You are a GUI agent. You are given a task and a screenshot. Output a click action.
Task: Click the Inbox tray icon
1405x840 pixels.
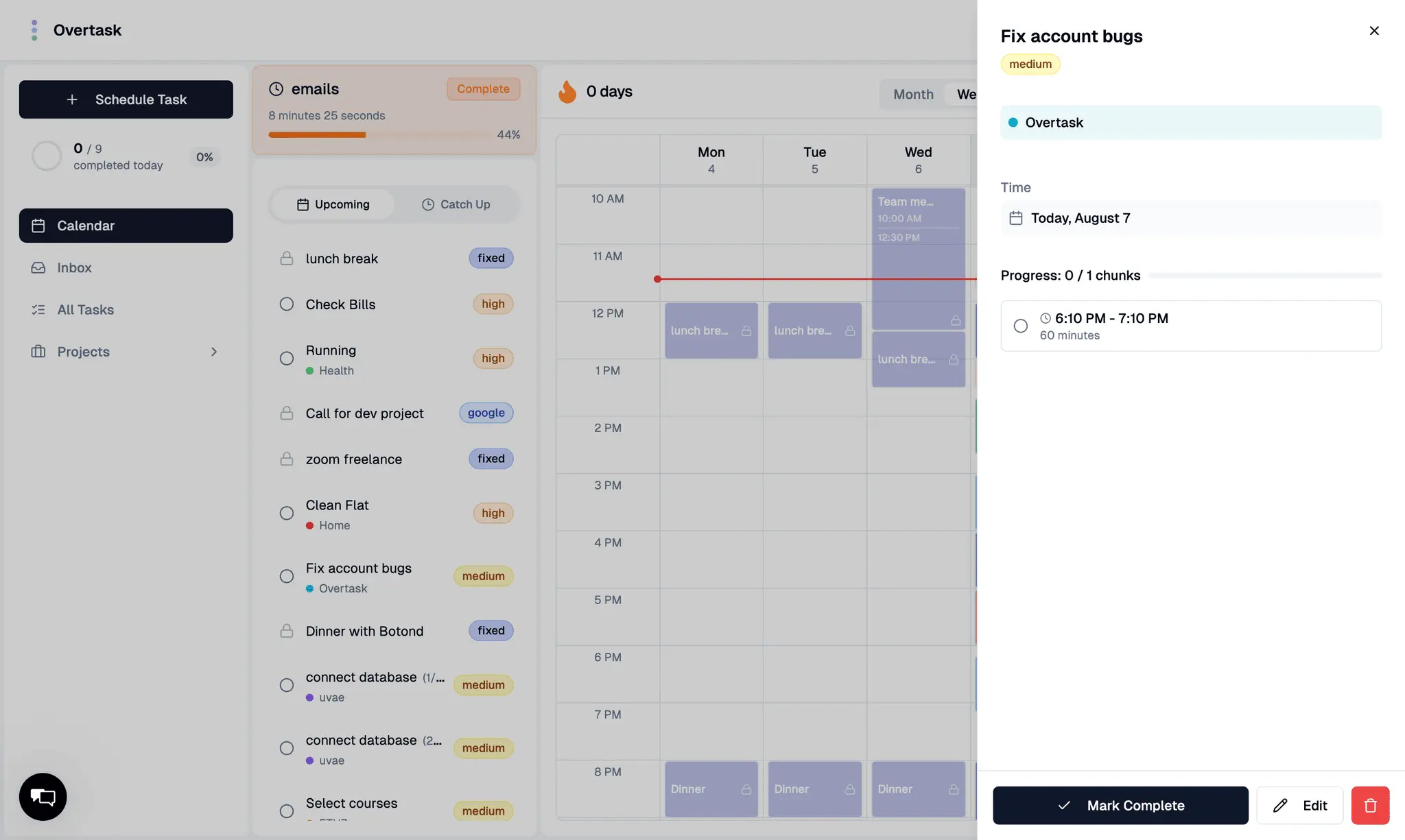click(x=38, y=267)
